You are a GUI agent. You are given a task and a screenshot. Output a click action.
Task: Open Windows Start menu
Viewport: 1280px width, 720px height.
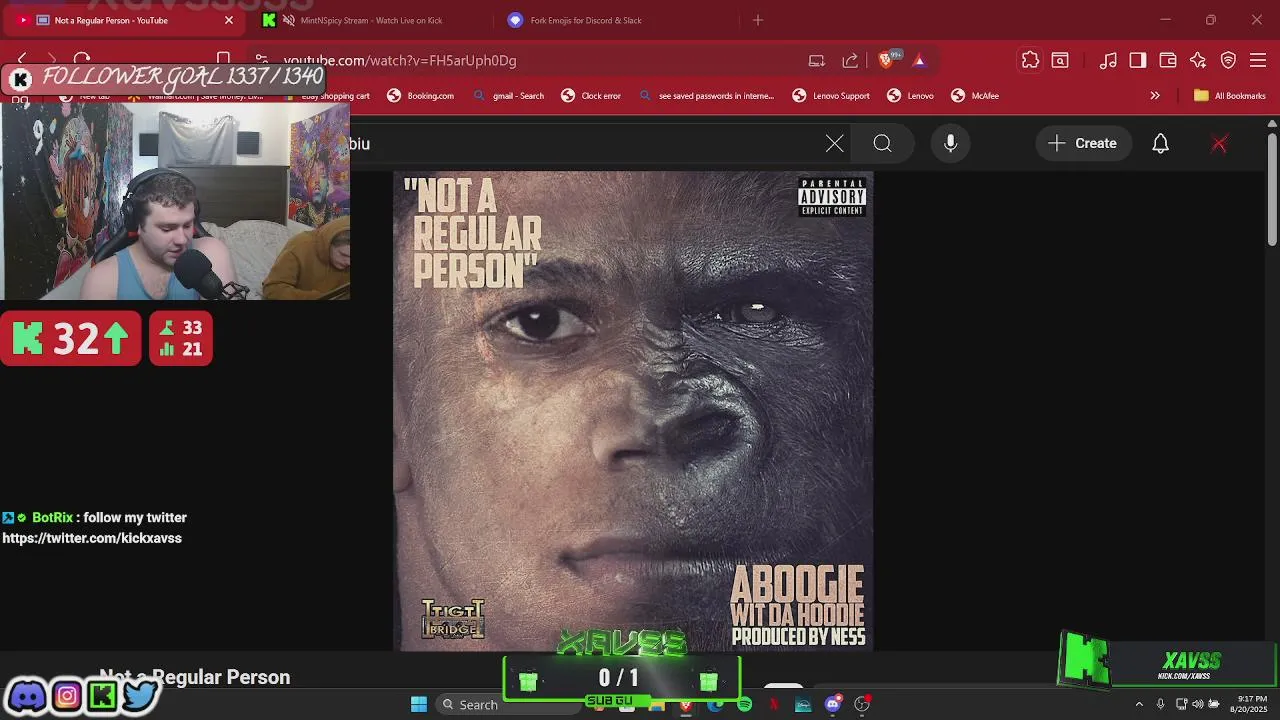[x=419, y=704]
